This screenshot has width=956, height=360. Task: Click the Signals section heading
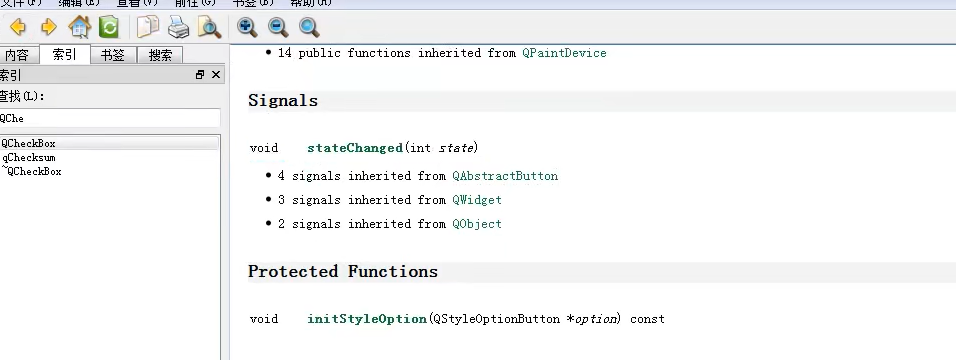283,101
